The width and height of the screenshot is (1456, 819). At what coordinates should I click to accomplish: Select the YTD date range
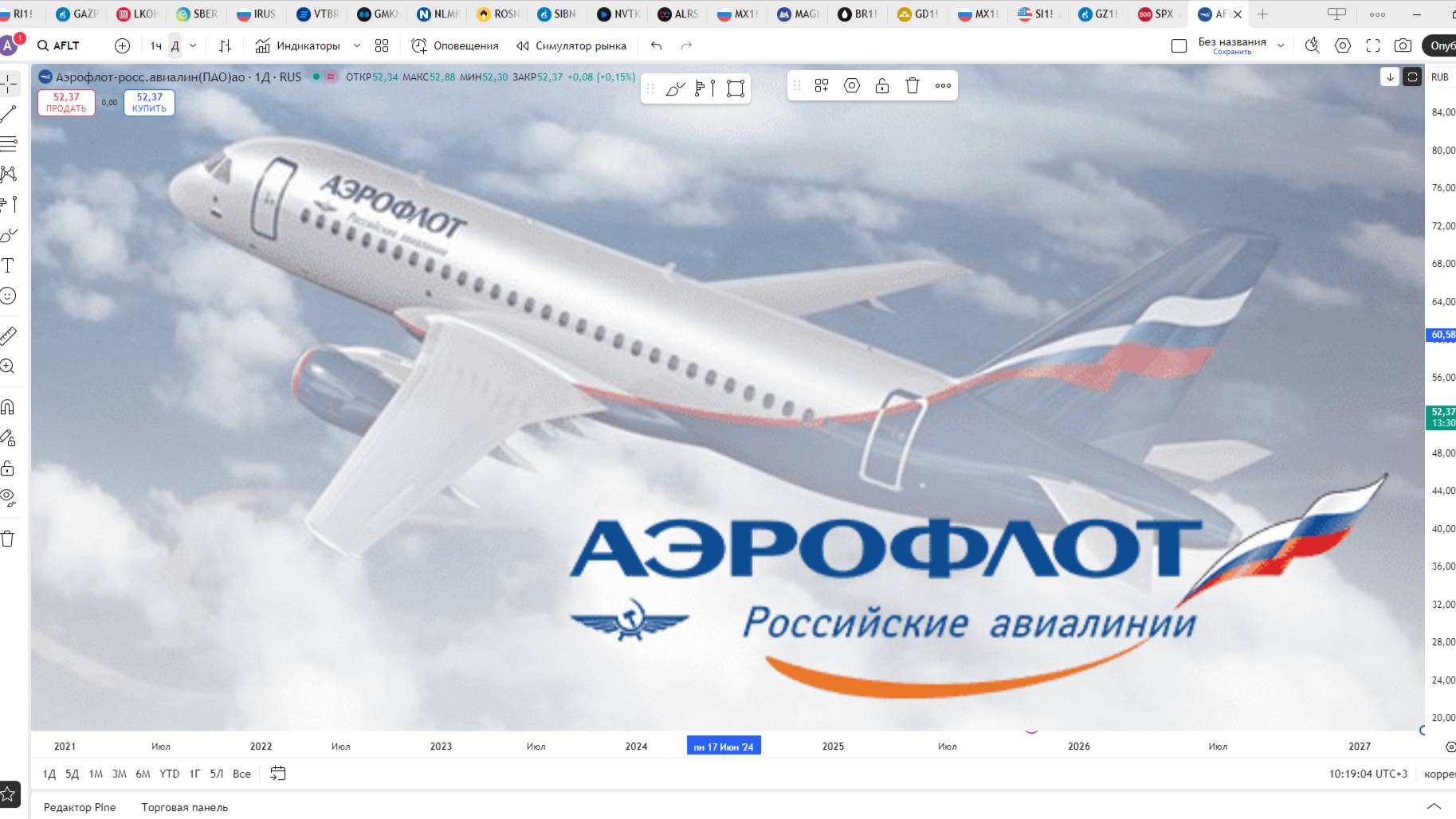(169, 774)
